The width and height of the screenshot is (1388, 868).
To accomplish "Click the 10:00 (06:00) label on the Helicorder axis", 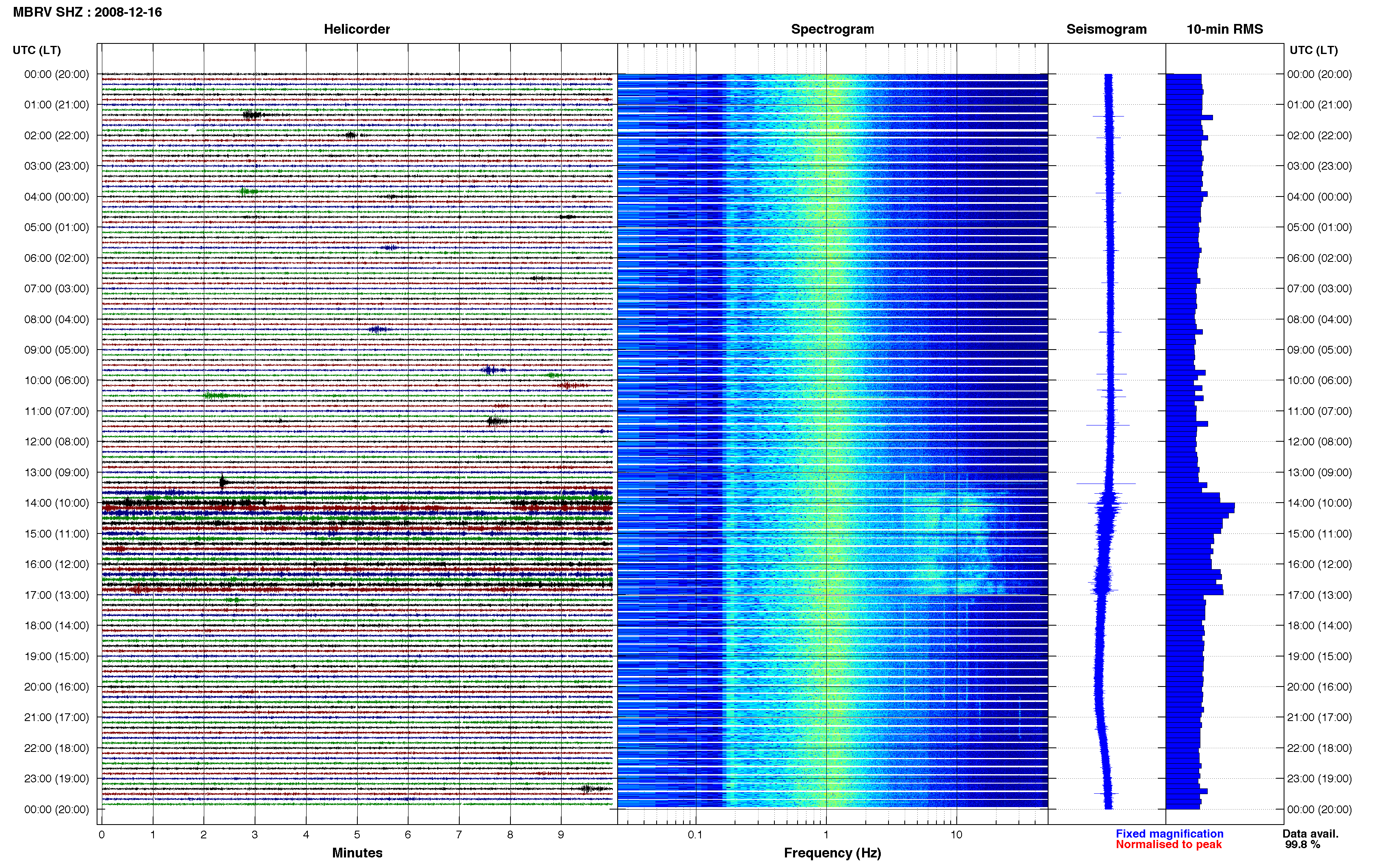I will 57,380.
